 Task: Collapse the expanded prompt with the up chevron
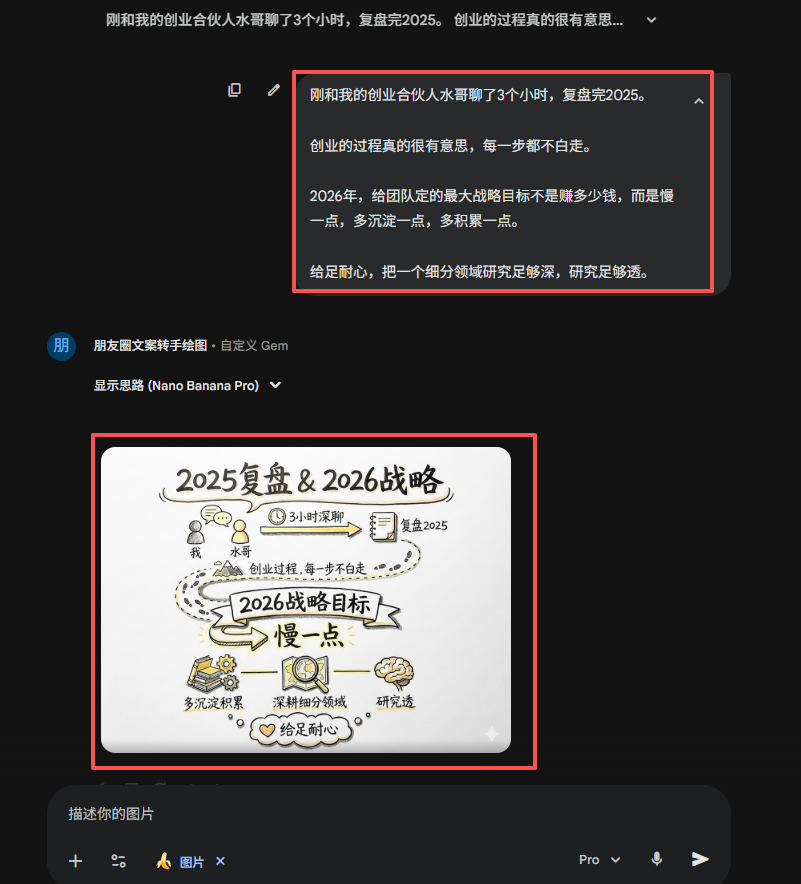(698, 101)
